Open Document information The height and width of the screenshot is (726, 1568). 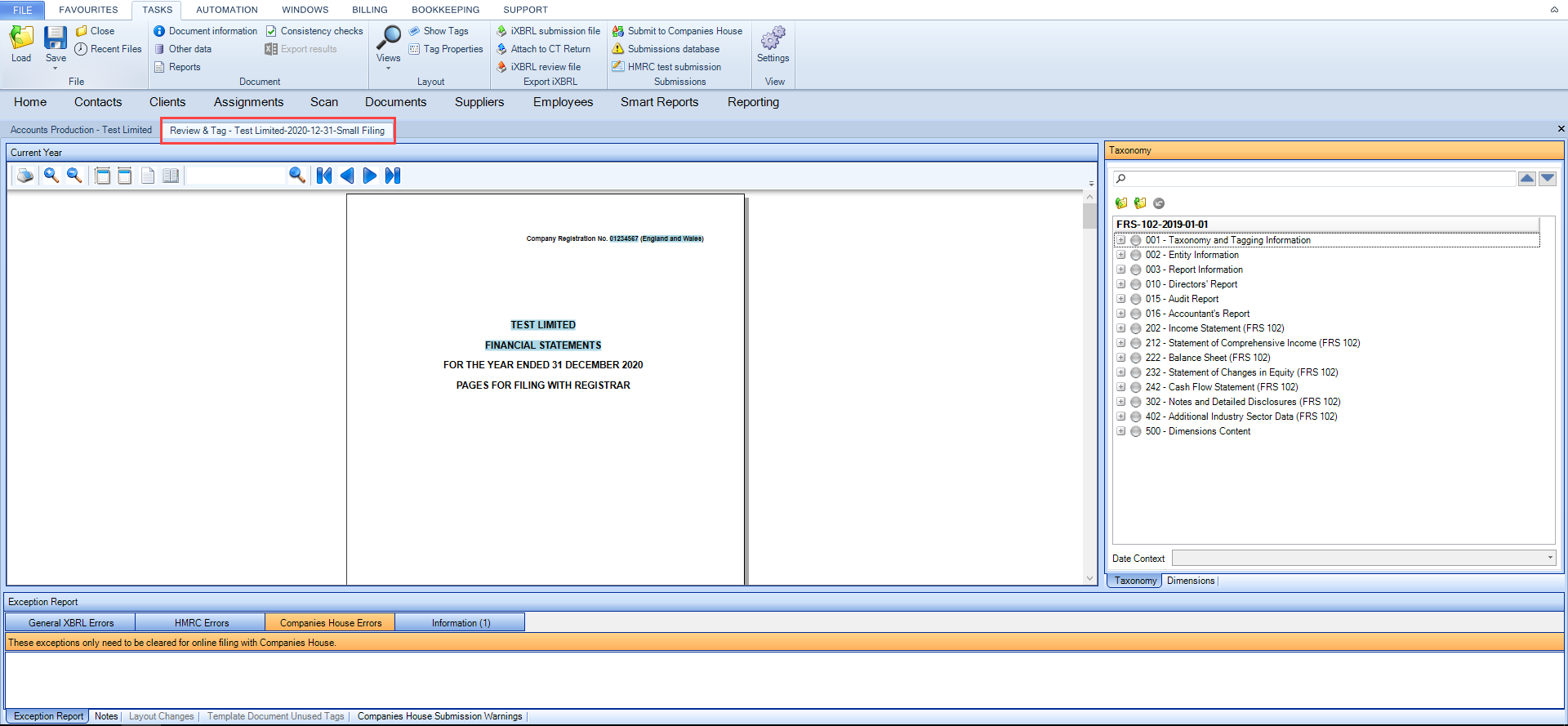point(205,31)
